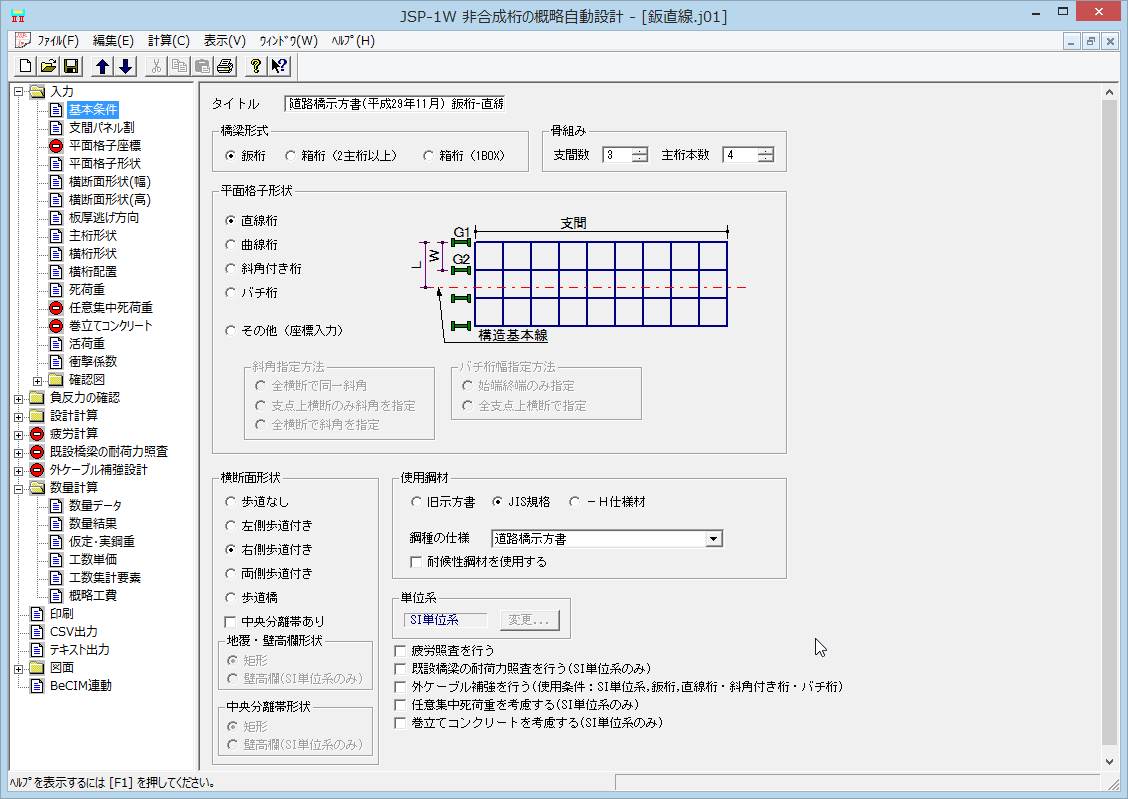Click the blue down arrow toolbar icon
This screenshot has width=1128, height=799.
125,67
